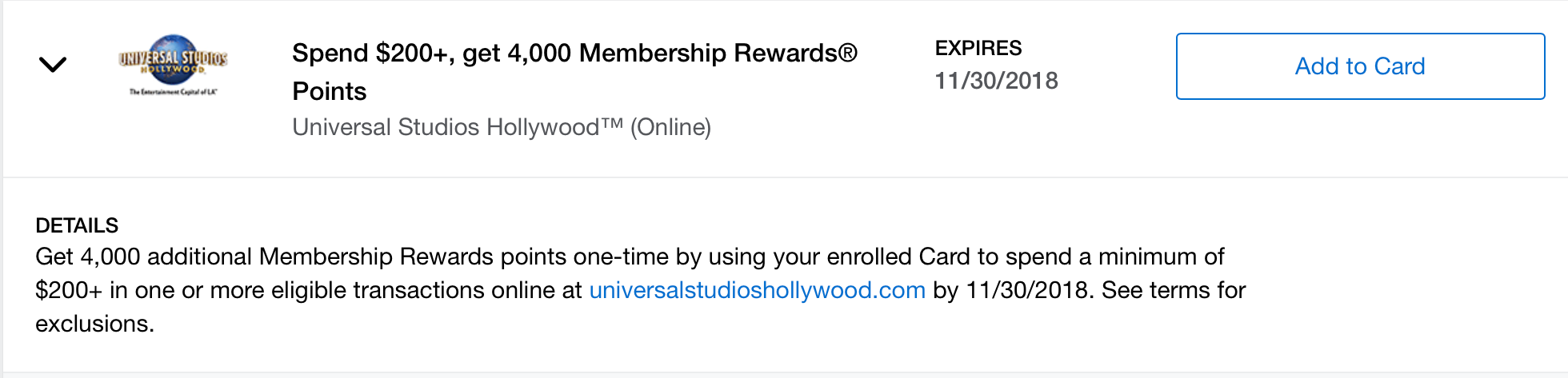Click the 'Universal Studios Hollywood™ (Online)' merchant name
This screenshot has height=378, width=1568.
[x=501, y=127]
